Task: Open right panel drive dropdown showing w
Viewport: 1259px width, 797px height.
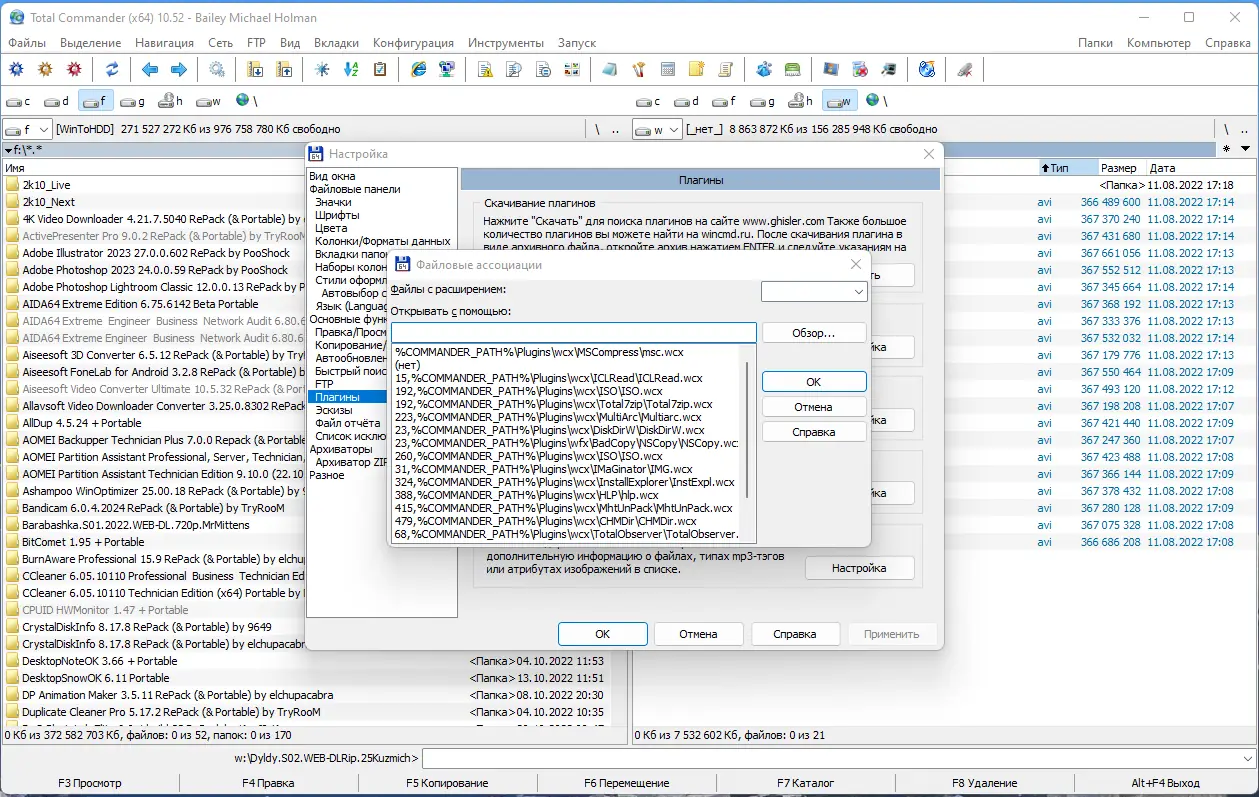Action: 657,129
